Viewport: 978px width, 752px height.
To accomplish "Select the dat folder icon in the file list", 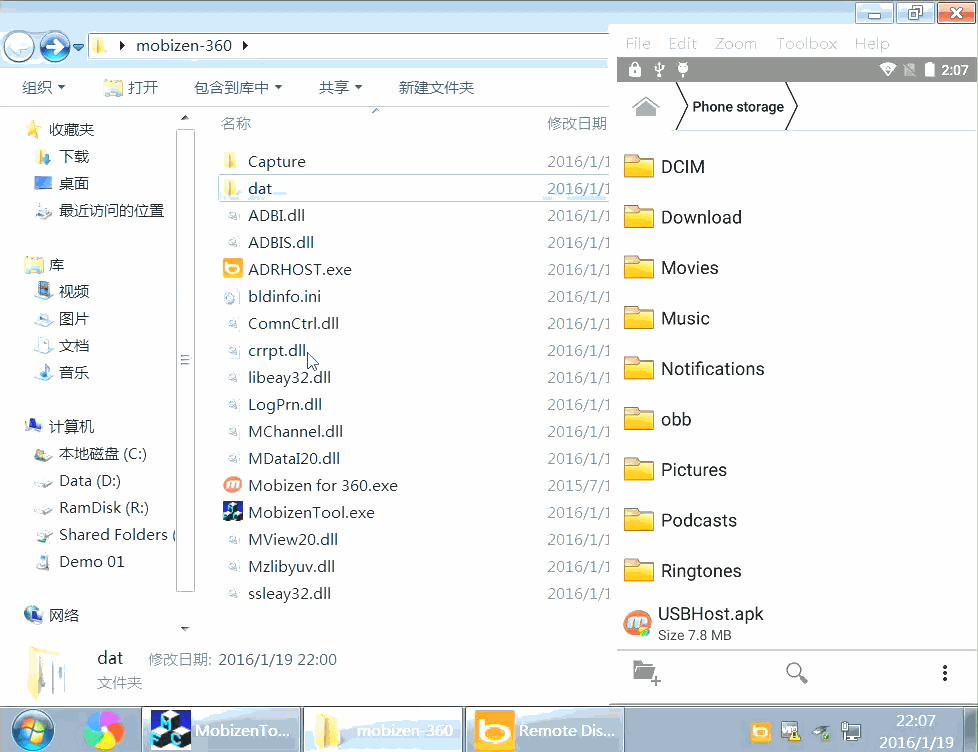I will coord(231,188).
